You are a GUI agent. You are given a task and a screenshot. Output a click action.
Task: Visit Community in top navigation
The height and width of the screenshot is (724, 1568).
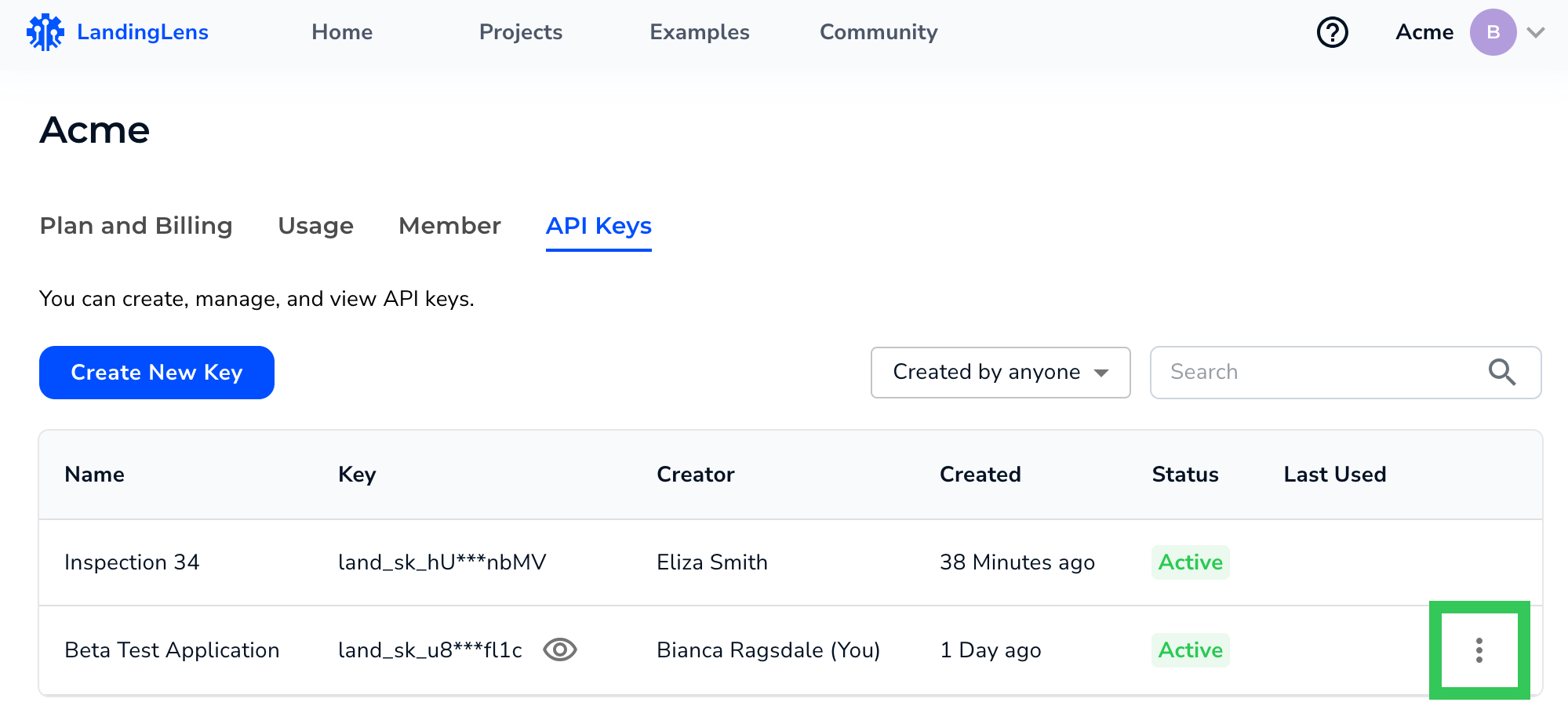click(x=879, y=32)
